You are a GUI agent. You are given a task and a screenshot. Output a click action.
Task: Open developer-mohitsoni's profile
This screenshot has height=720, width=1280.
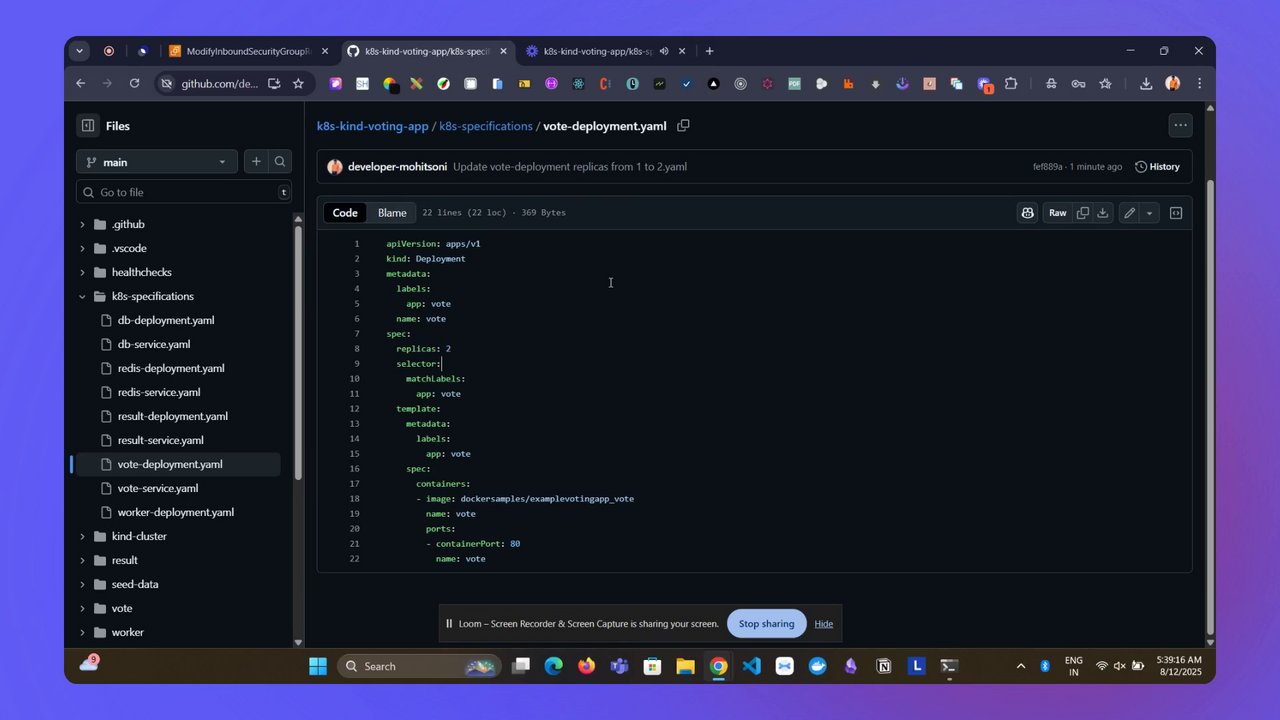[398, 167]
